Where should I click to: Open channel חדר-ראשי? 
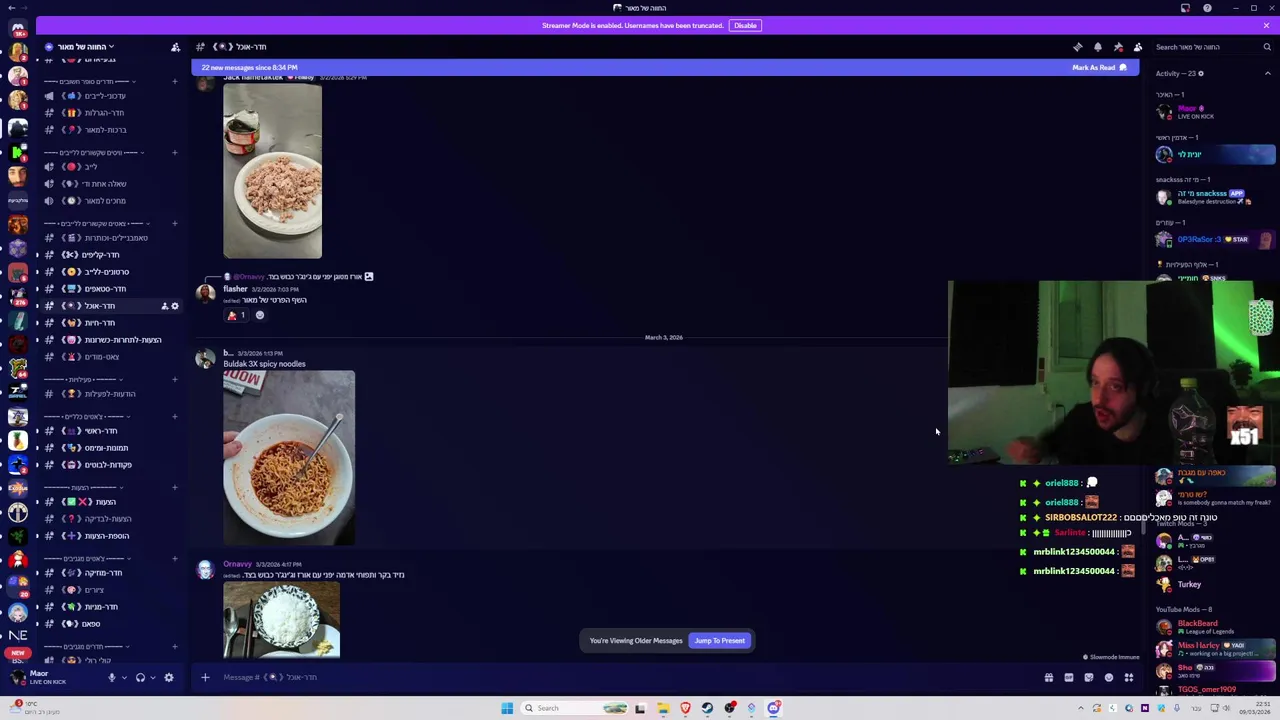[100, 431]
